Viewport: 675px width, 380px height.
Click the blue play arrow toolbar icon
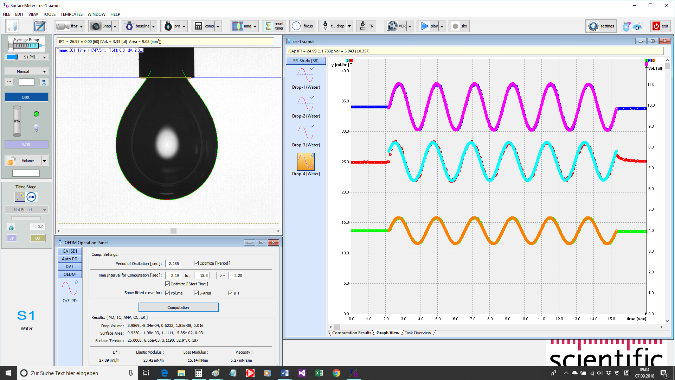pyautogui.click(x=424, y=26)
